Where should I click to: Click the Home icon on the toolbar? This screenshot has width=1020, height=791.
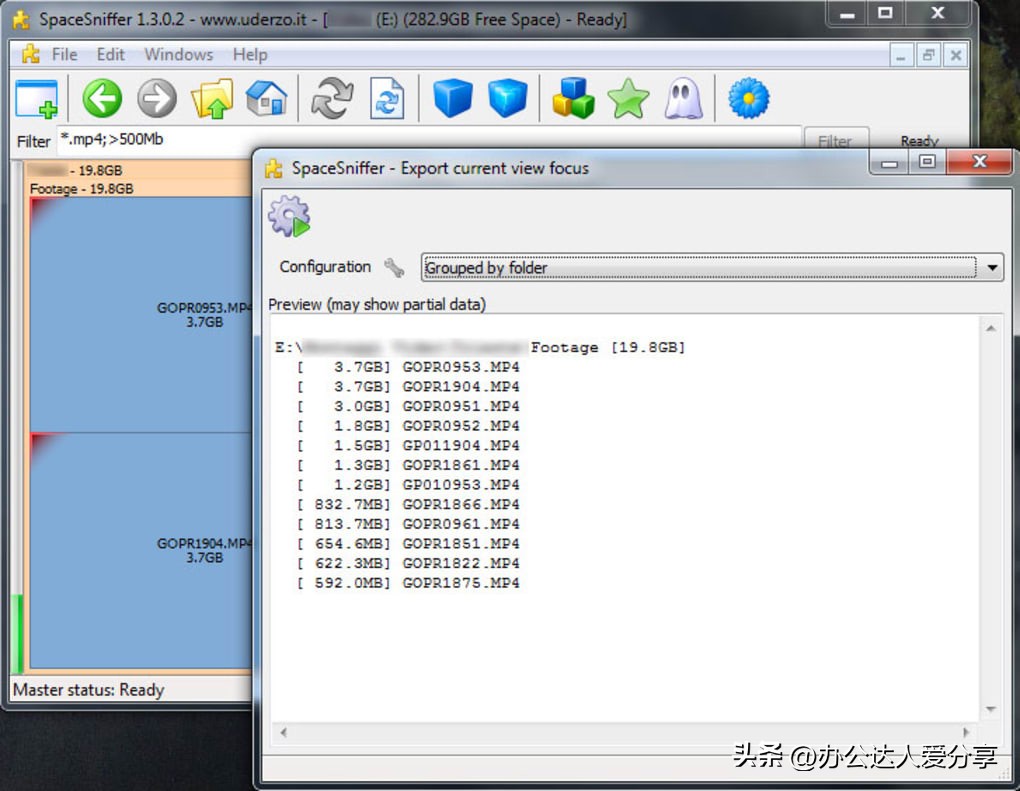265,98
